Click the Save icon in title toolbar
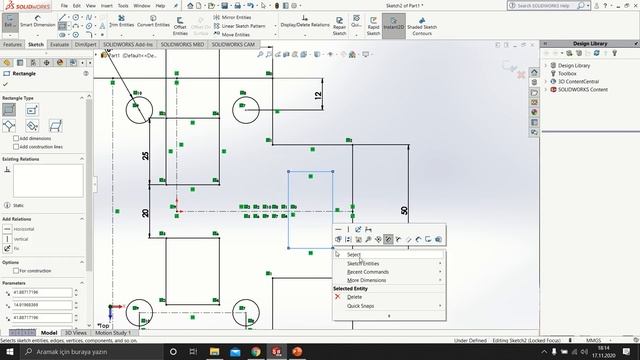This screenshot has height=360, width=640. point(224,6)
